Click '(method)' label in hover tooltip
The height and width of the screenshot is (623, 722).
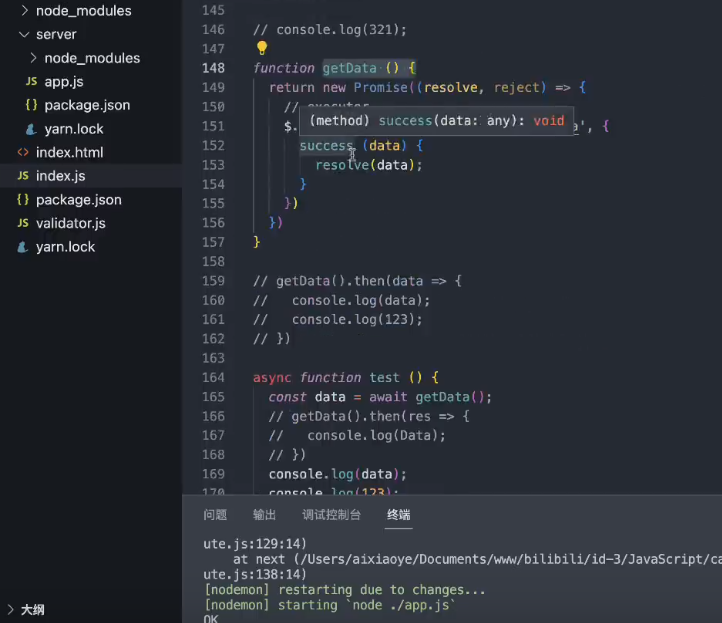click(339, 121)
